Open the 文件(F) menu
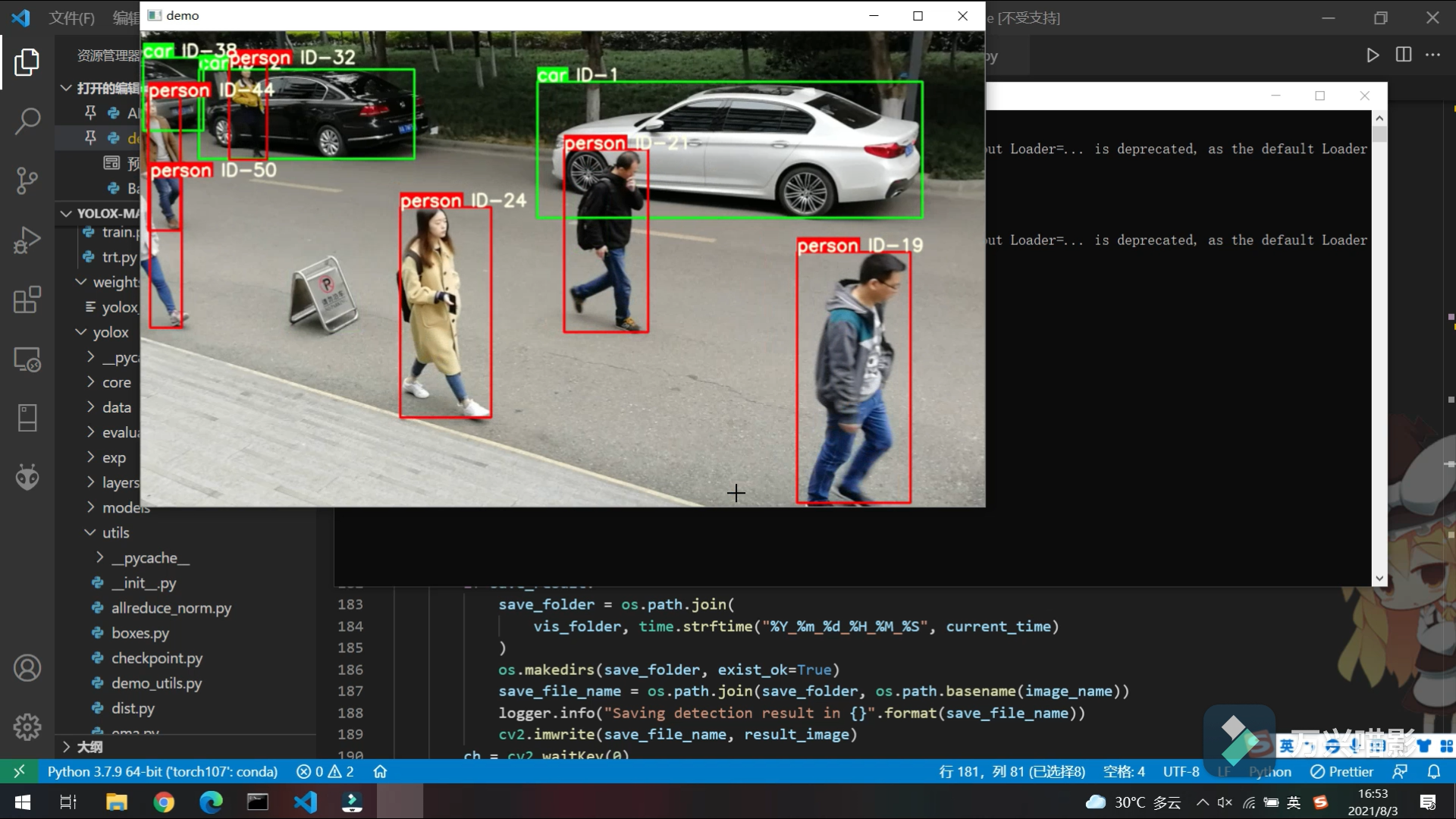The image size is (1456, 819). click(x=71, y=17)
